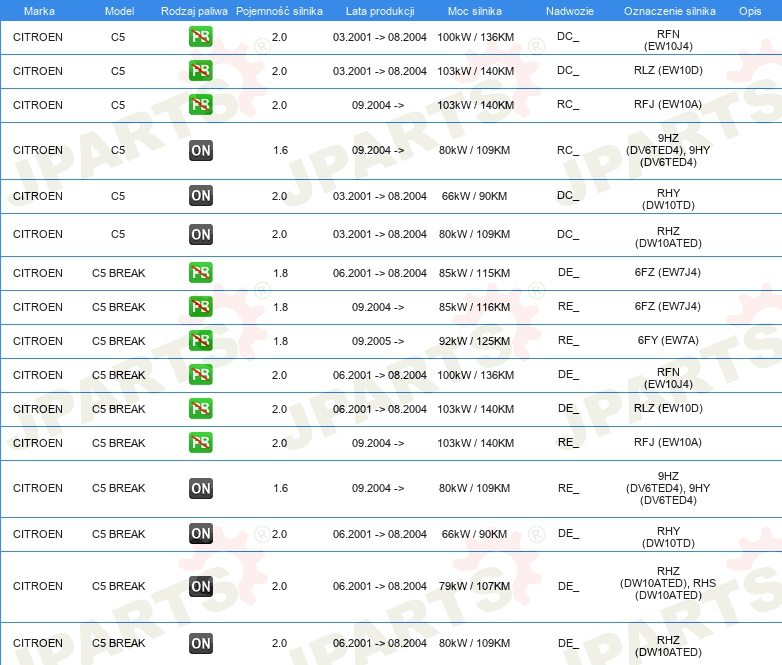Click the PB icon in the 116KM row

tap(200, 307)
